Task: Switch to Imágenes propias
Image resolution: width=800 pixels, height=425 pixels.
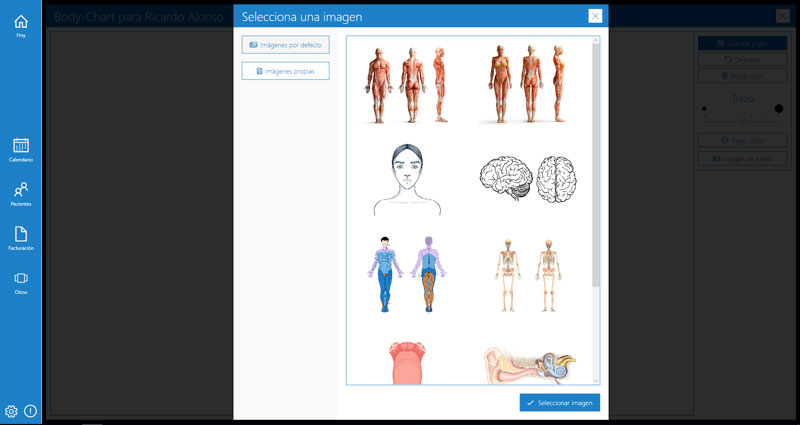Action: [286, 71]
